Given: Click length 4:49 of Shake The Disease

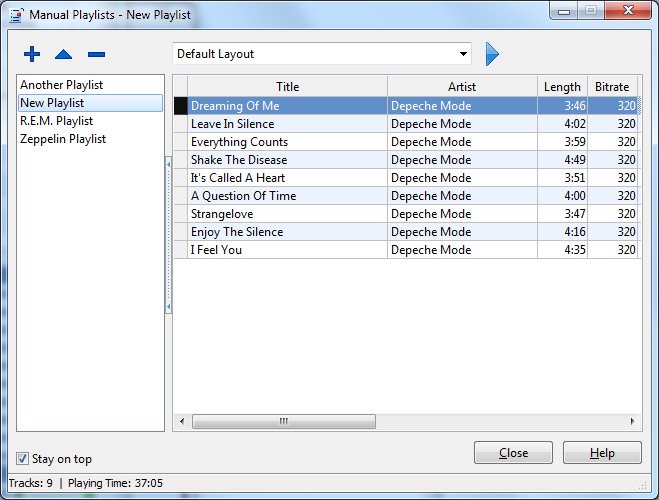Looking at the screenshot, I should tap(562, 160).
